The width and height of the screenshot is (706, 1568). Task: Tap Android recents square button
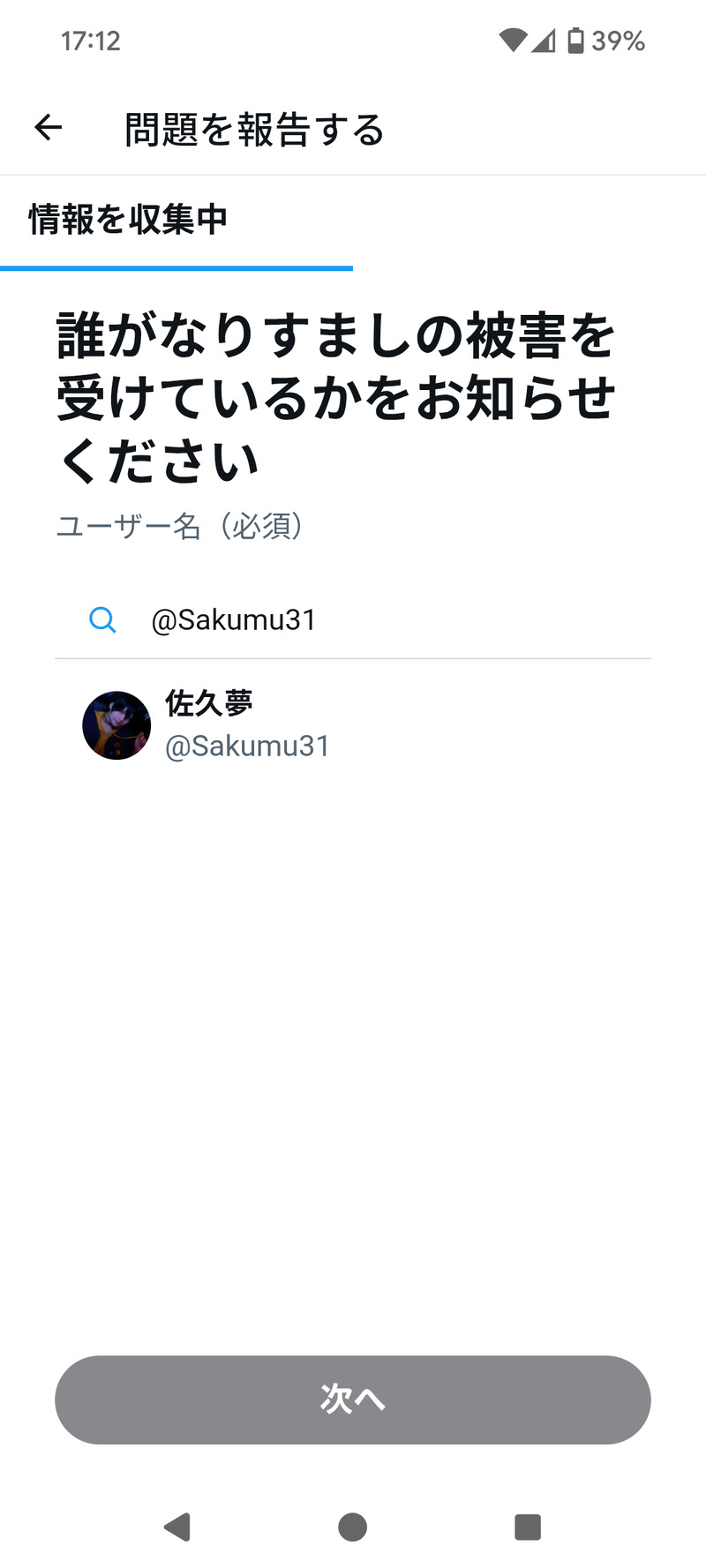528,1527
